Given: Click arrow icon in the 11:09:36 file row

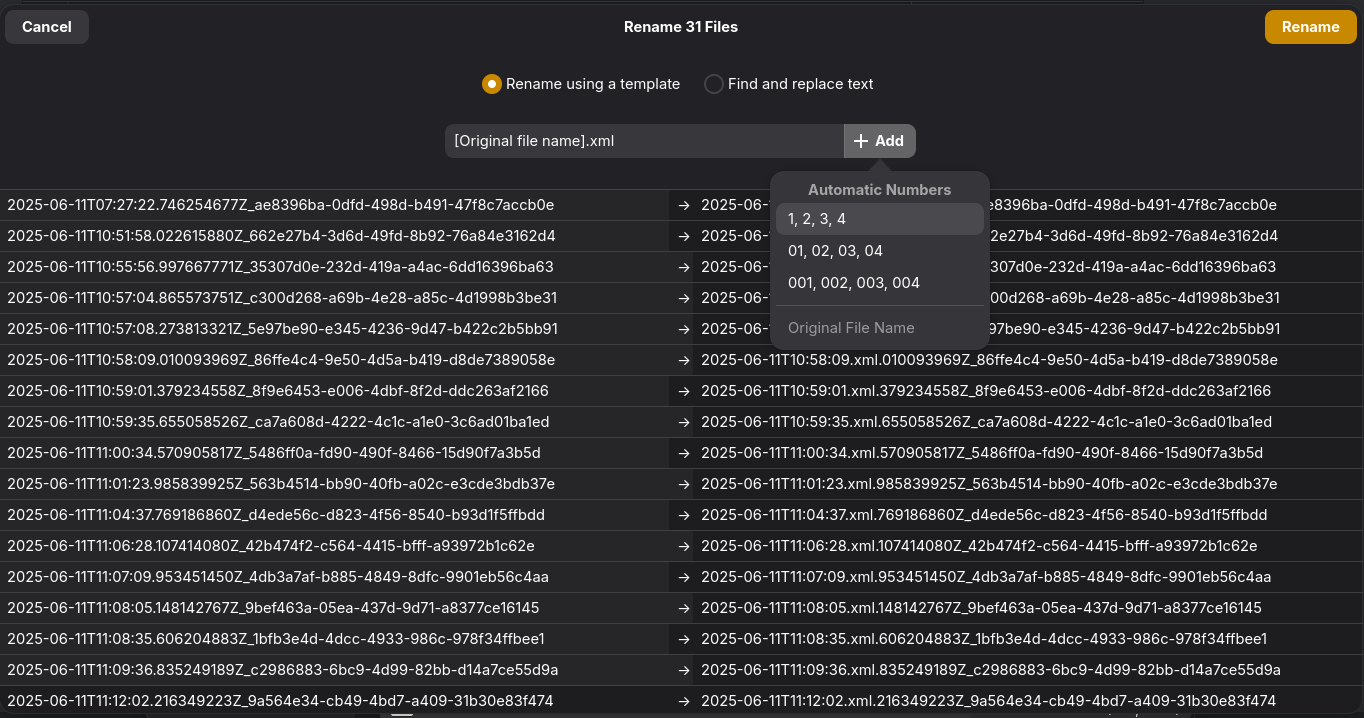Looking at the screenshot, I should (684, 670).
